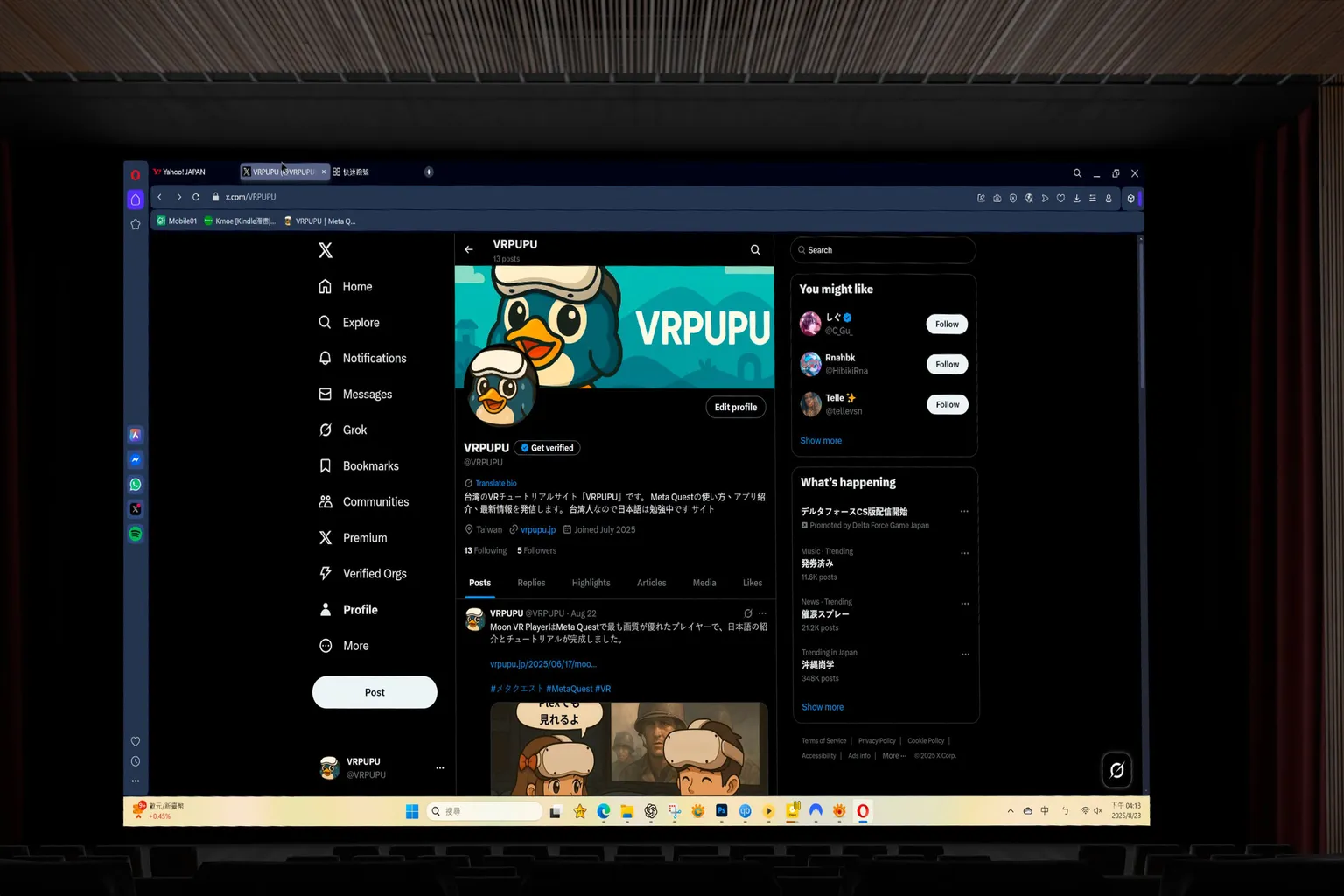
Task: Open the VRPUPU account switcher at the sidebar bottom
Action: pyautogui.click(x=381, y=768)
